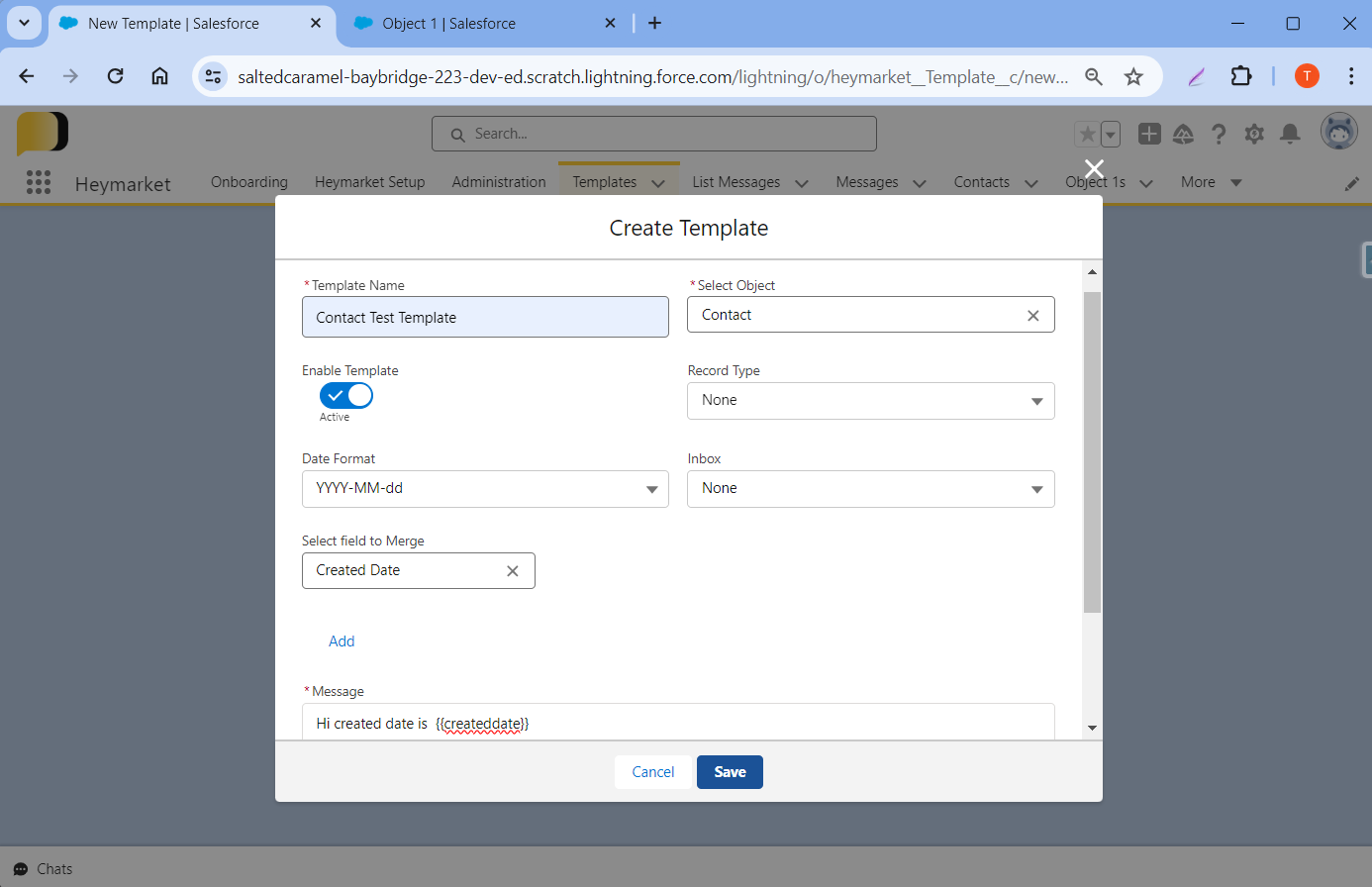Open the user profile avatar in Salesforce
The height and width of the screenshot is (887, 1372).
(x=1338, y=132)
